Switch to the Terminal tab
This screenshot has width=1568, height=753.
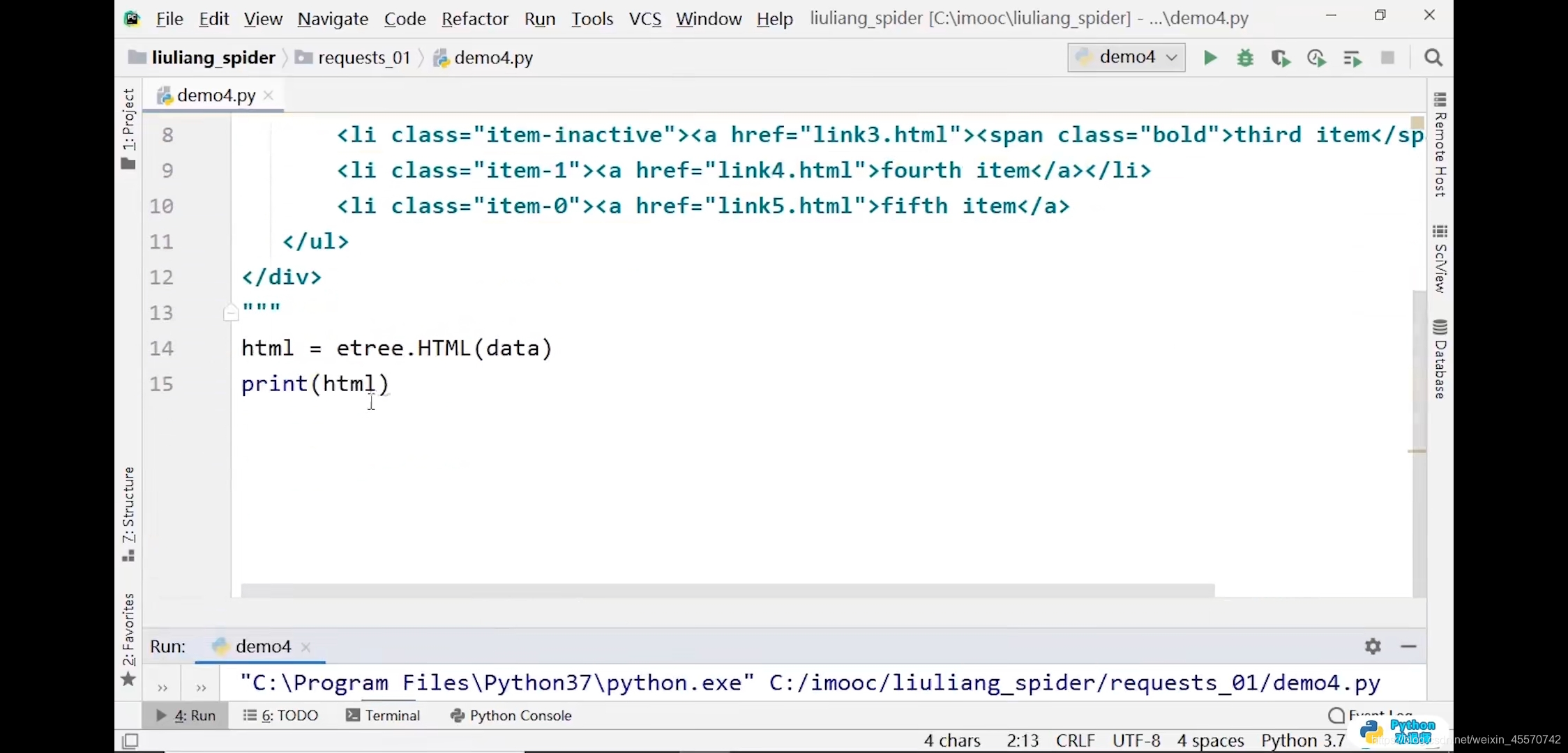pyautogui.click(x=383, y=715)
